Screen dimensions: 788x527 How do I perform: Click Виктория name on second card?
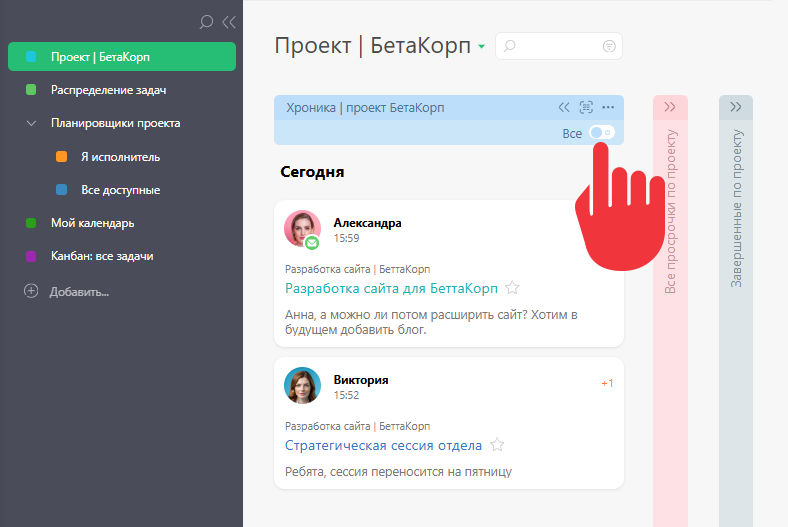tap(361, 380)
